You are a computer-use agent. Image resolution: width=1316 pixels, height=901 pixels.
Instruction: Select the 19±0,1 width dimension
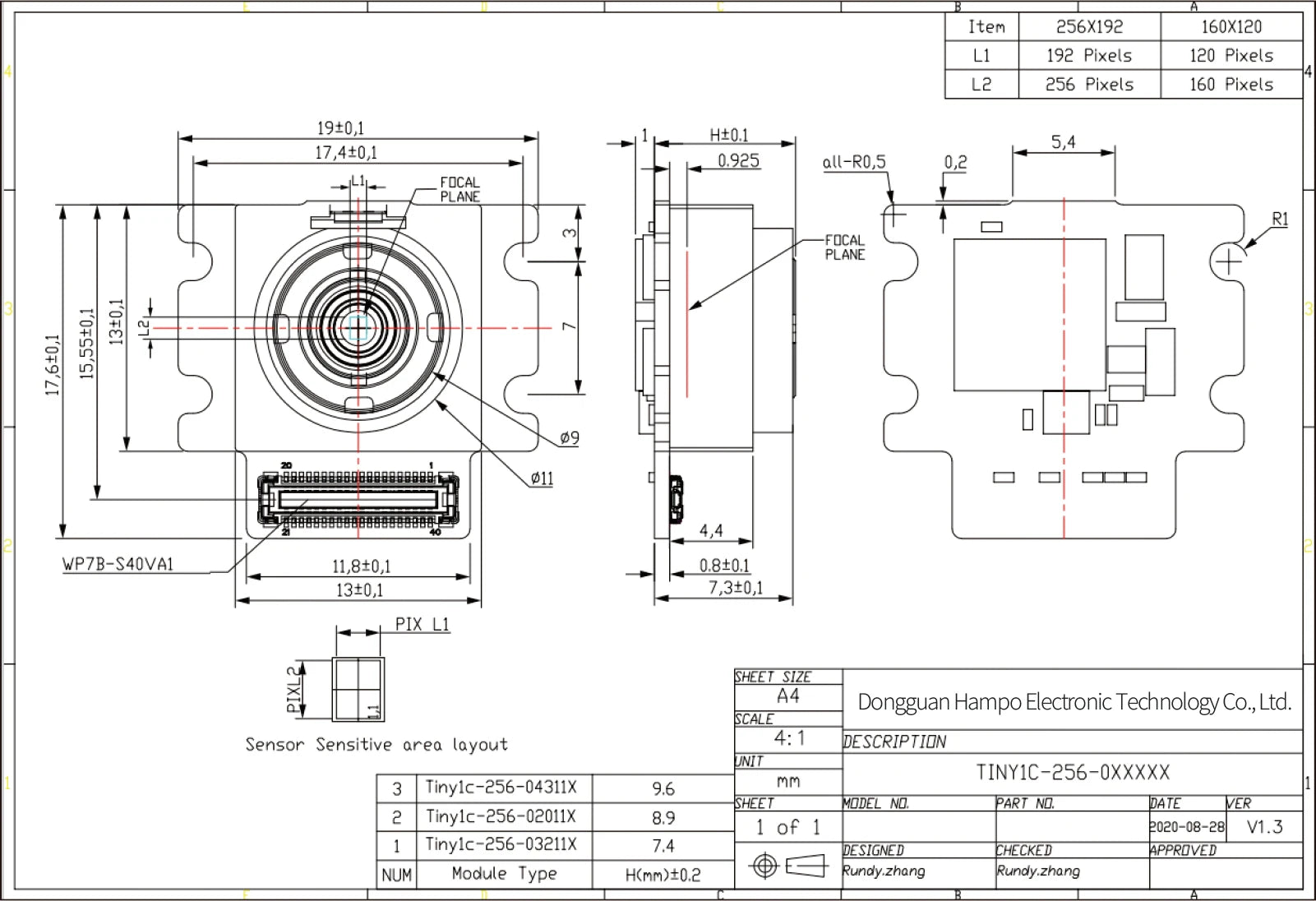pyautogui.click(x=340, y=128)
